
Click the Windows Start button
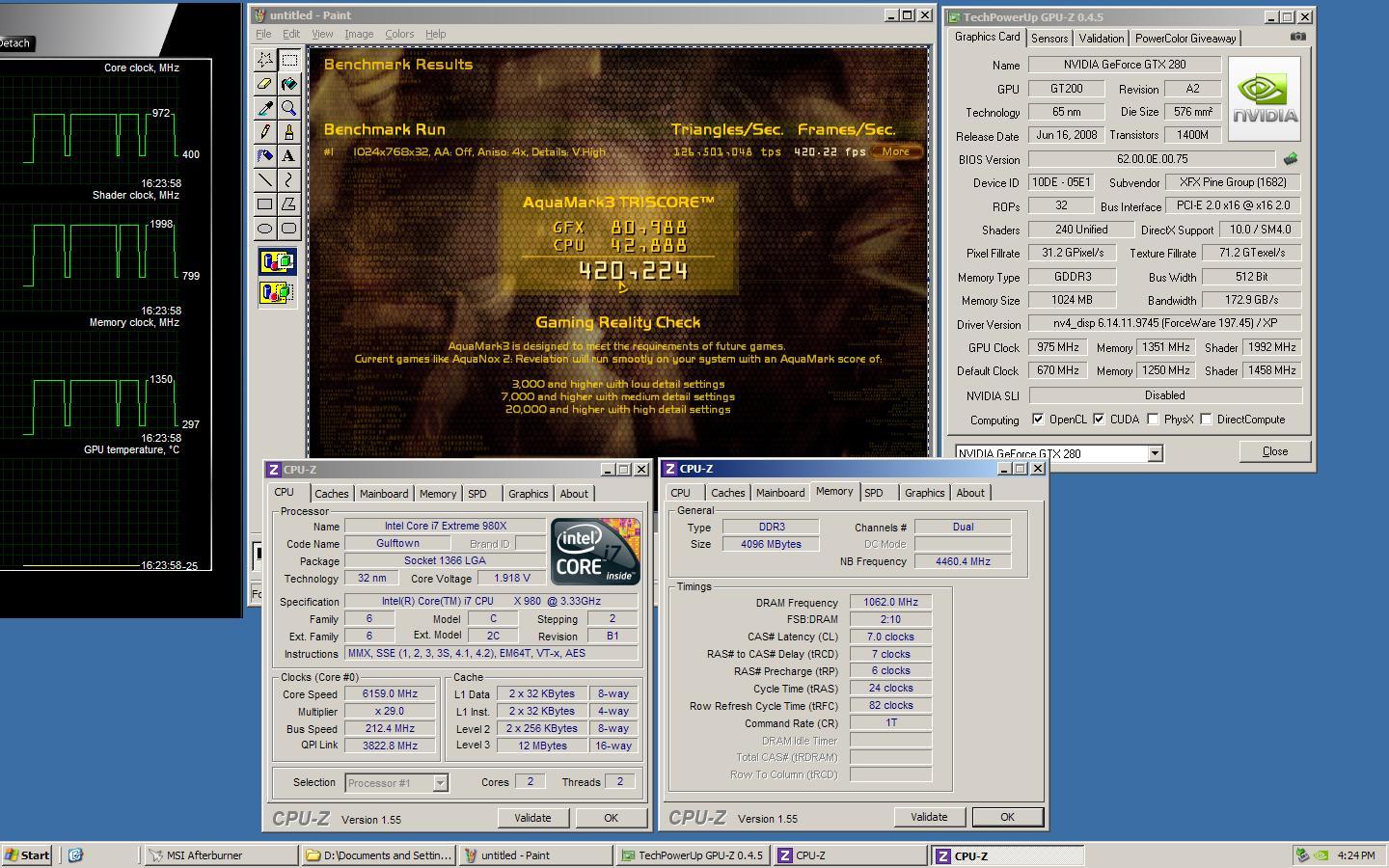(27, 854)
